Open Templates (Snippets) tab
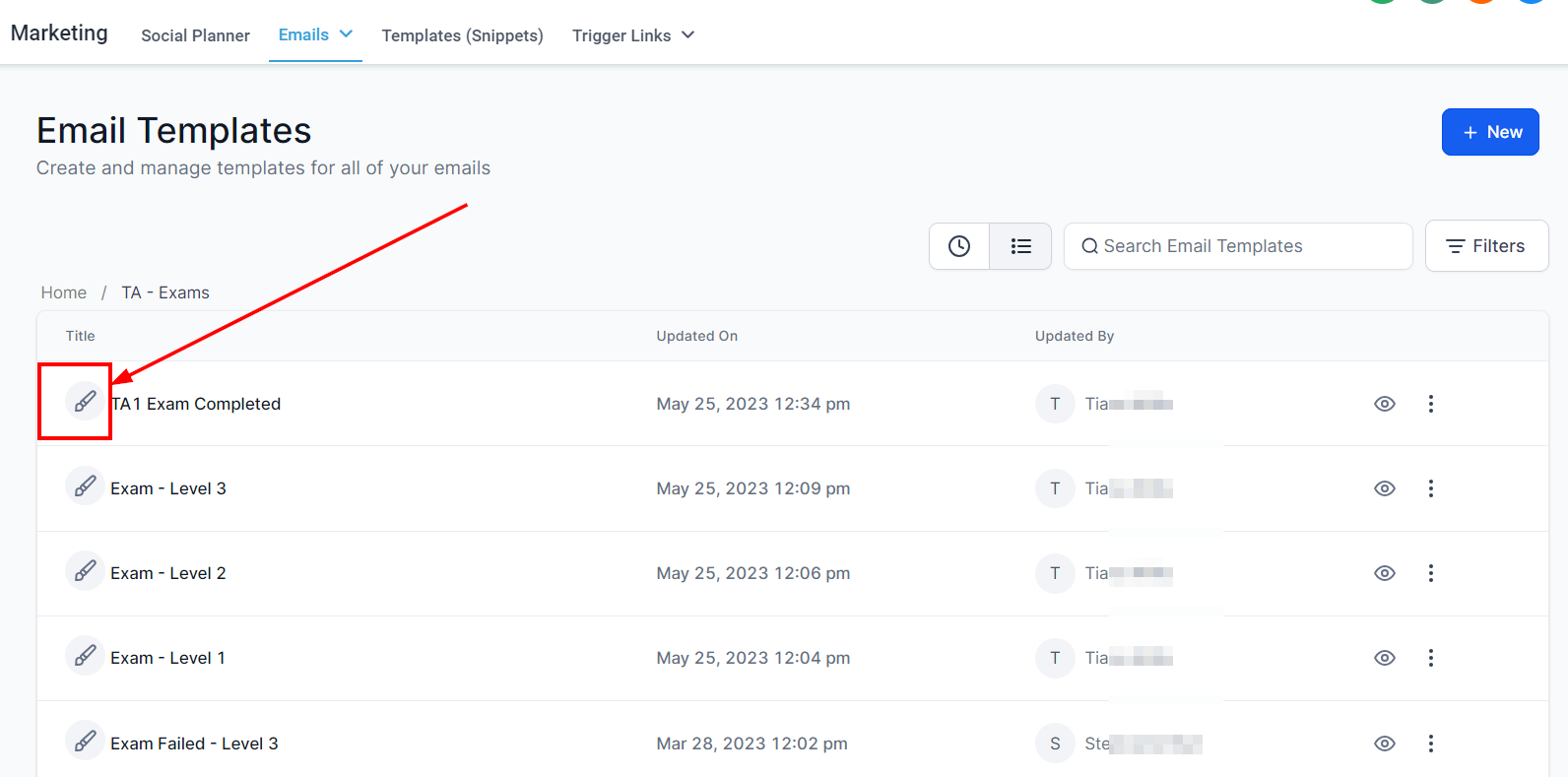Image resolution: width=1568 pixels, height=777 pixels. coord(462,35)
